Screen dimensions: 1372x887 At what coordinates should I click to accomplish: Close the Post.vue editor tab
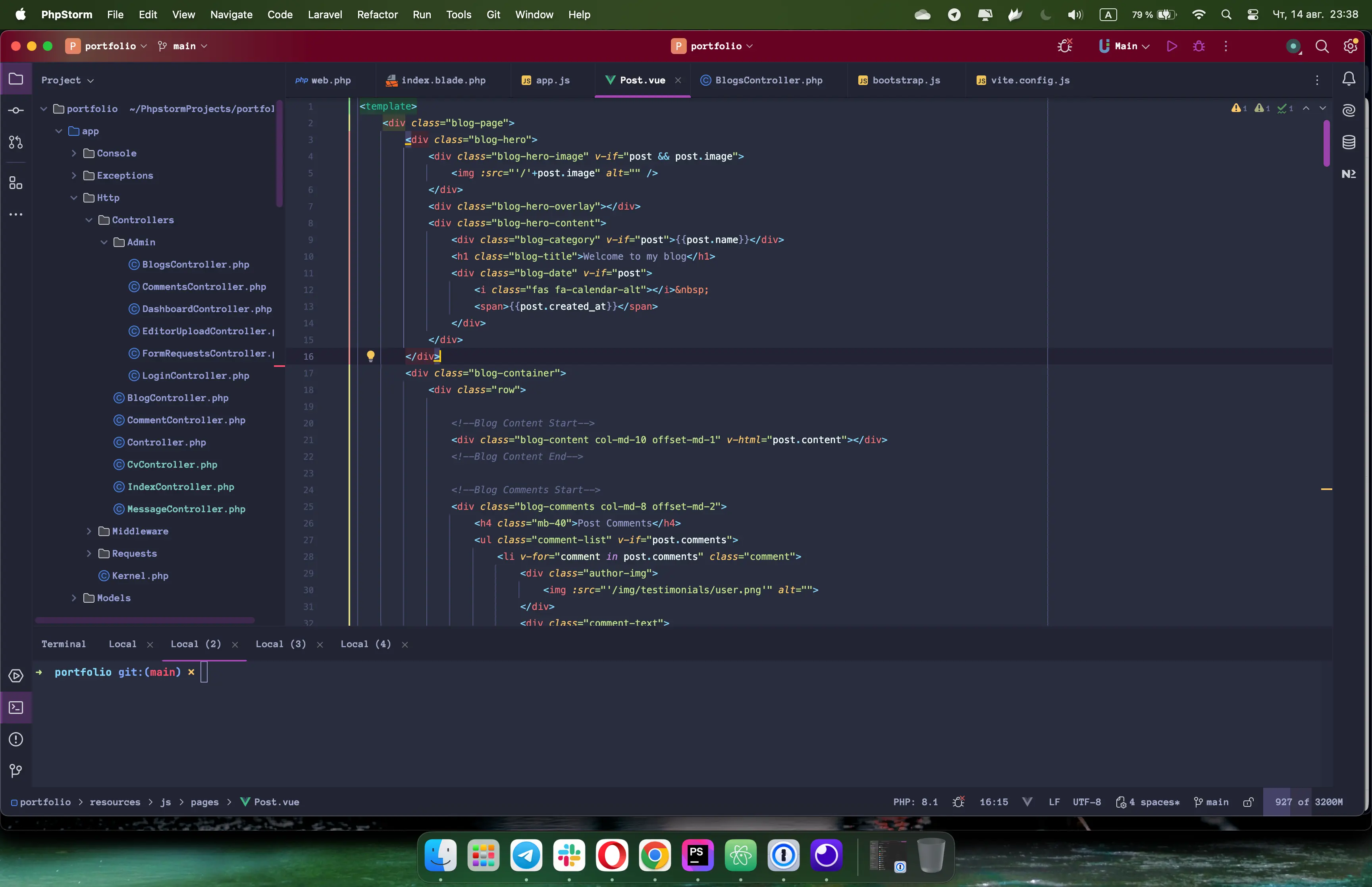tap(678, 80)
